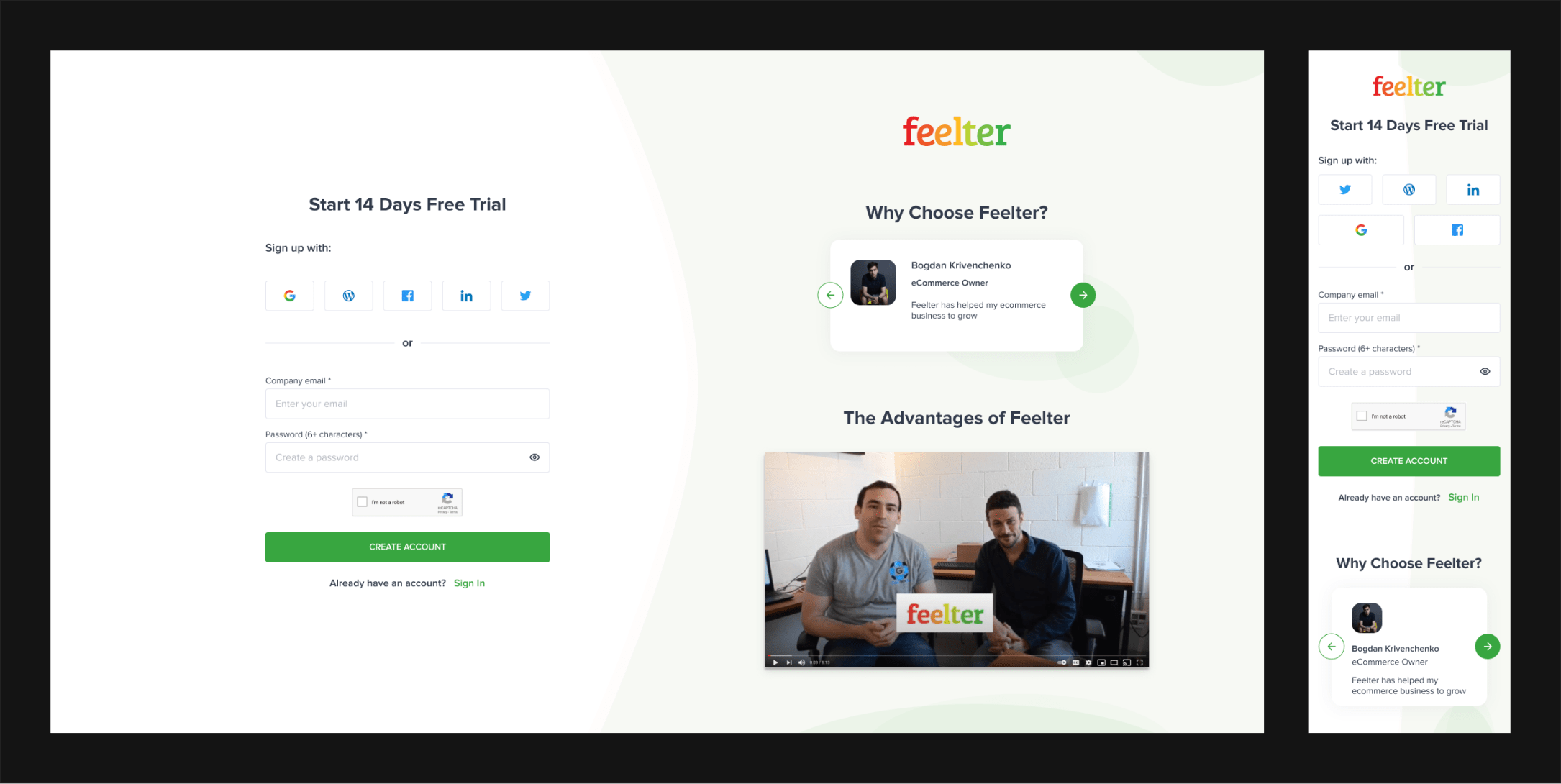This screenshot has width=1561, height=784.
Task: Click the CREATE ACCOUNT button
Action: [x=407, y=546]
